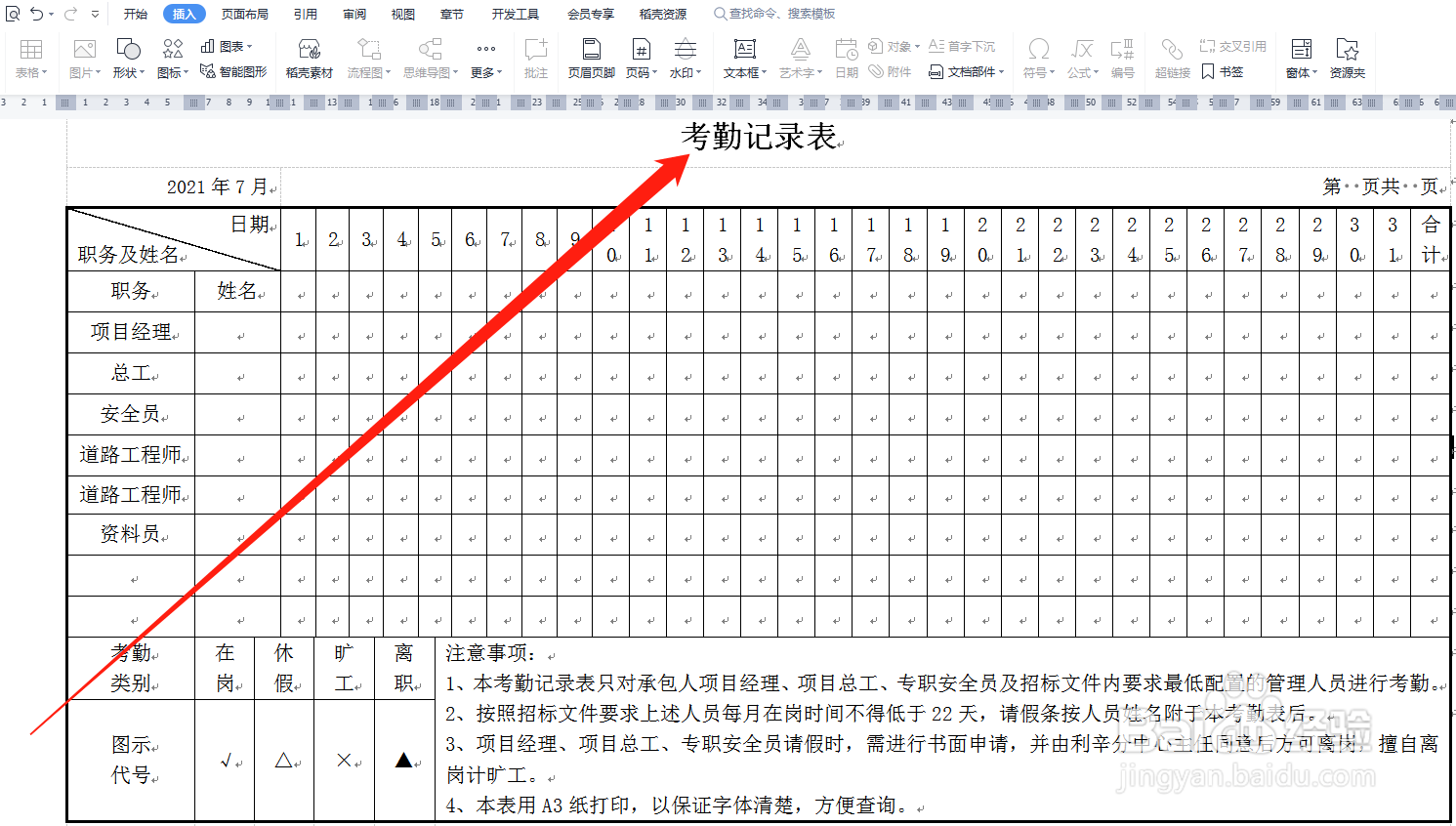Open the 稻壳资源 tab
Screen dimensions: 1456x826
(x=663, y=14)
